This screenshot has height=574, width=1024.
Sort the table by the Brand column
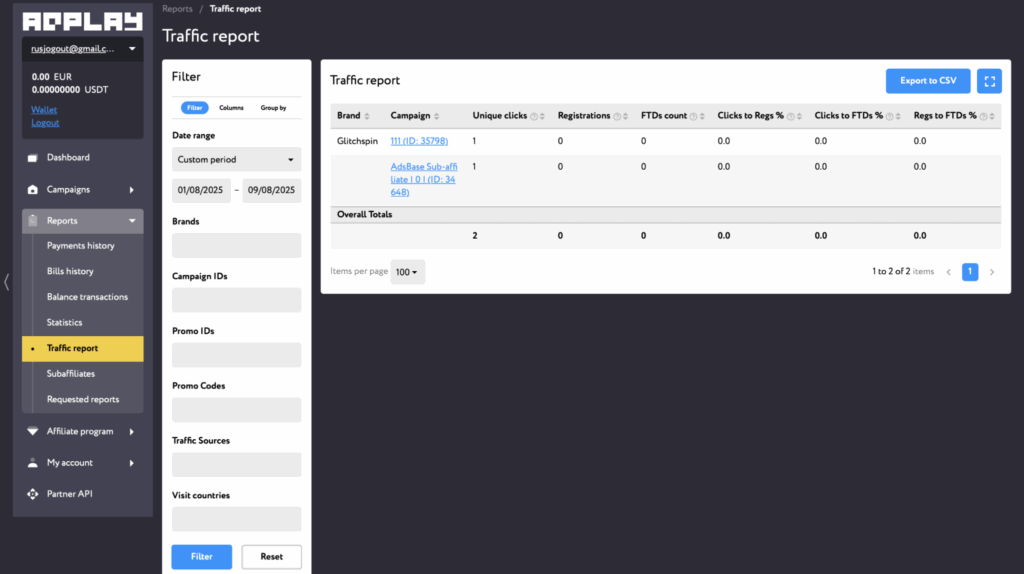(367, 116)
